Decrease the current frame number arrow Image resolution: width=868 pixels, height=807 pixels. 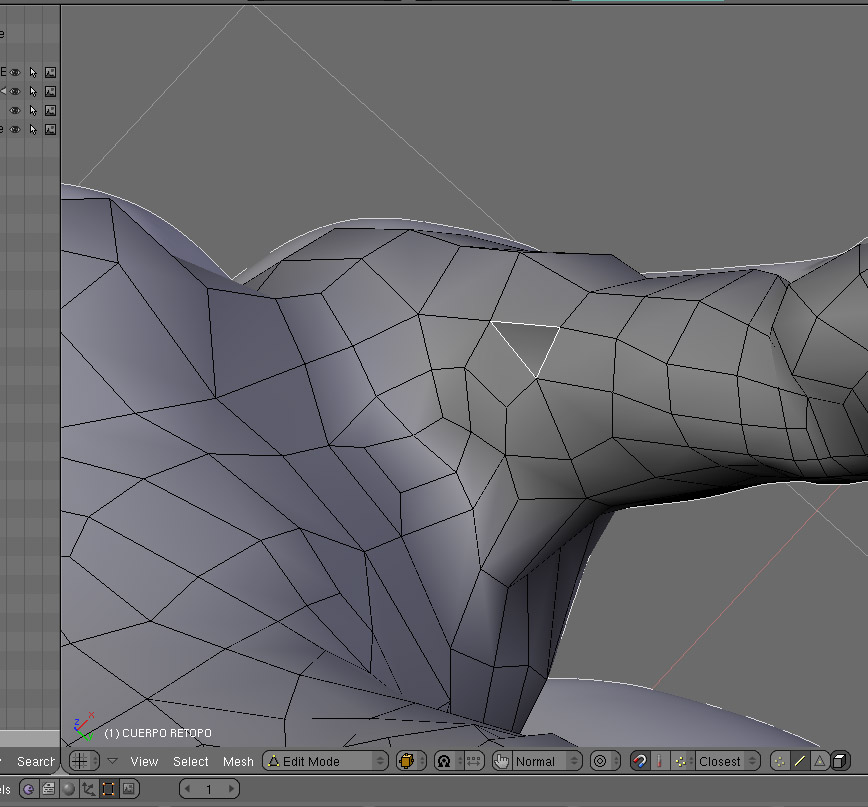(187, 789)
